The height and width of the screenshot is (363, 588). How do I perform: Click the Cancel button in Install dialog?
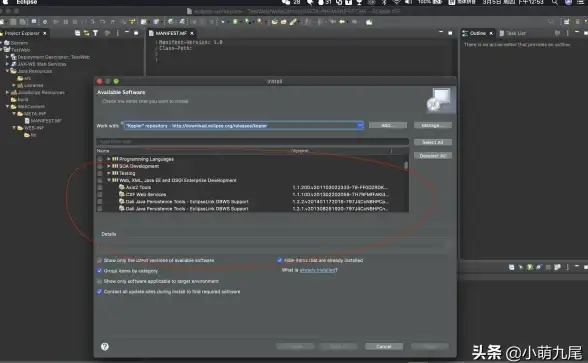point(384,346)
